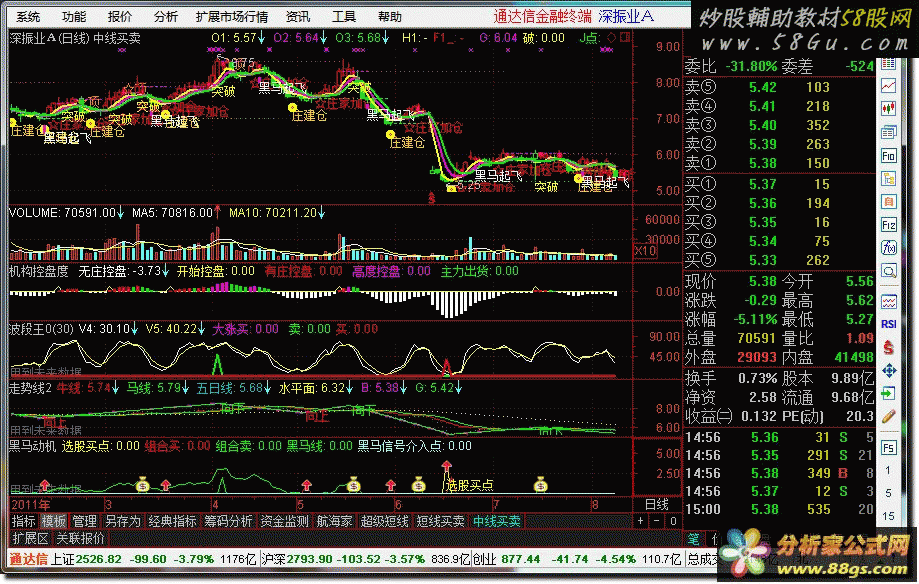Click the red dollar sign icon
This screenshot has width=919, height=584.
click(x=889, y=348)
